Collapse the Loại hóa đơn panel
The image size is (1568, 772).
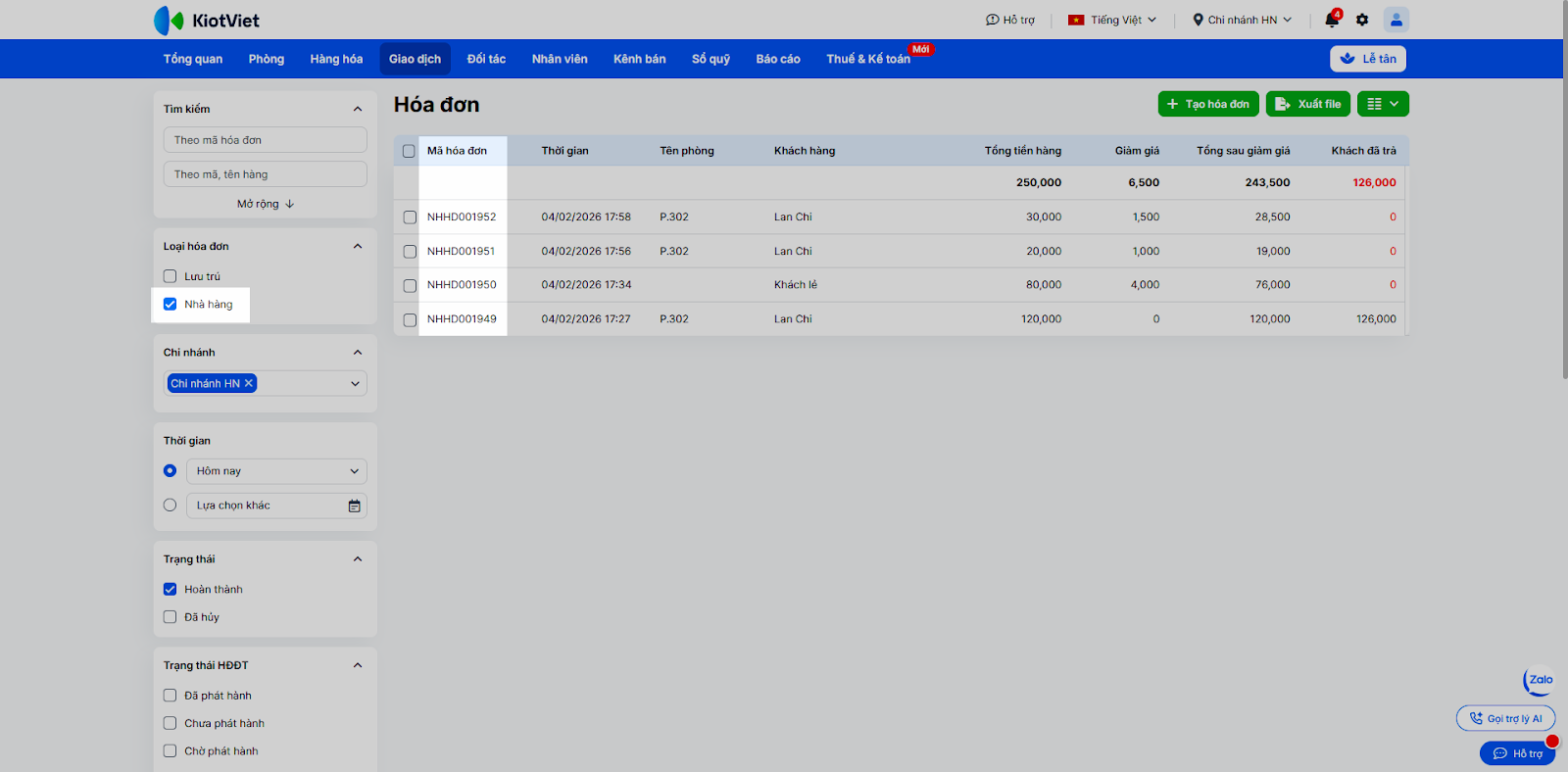(358, 246)
